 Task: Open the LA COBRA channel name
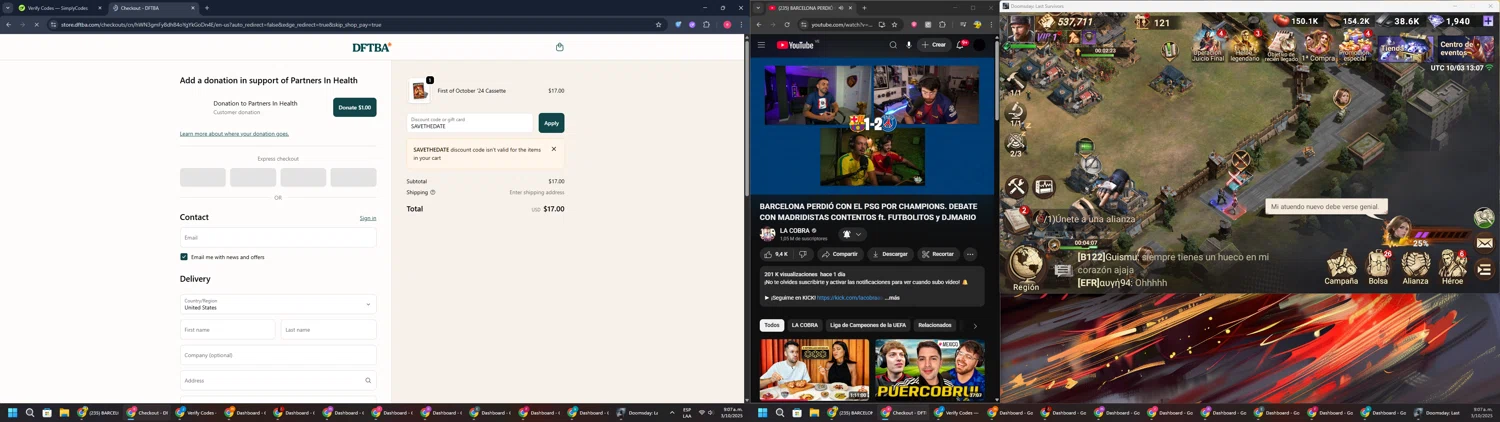[795, 231]
